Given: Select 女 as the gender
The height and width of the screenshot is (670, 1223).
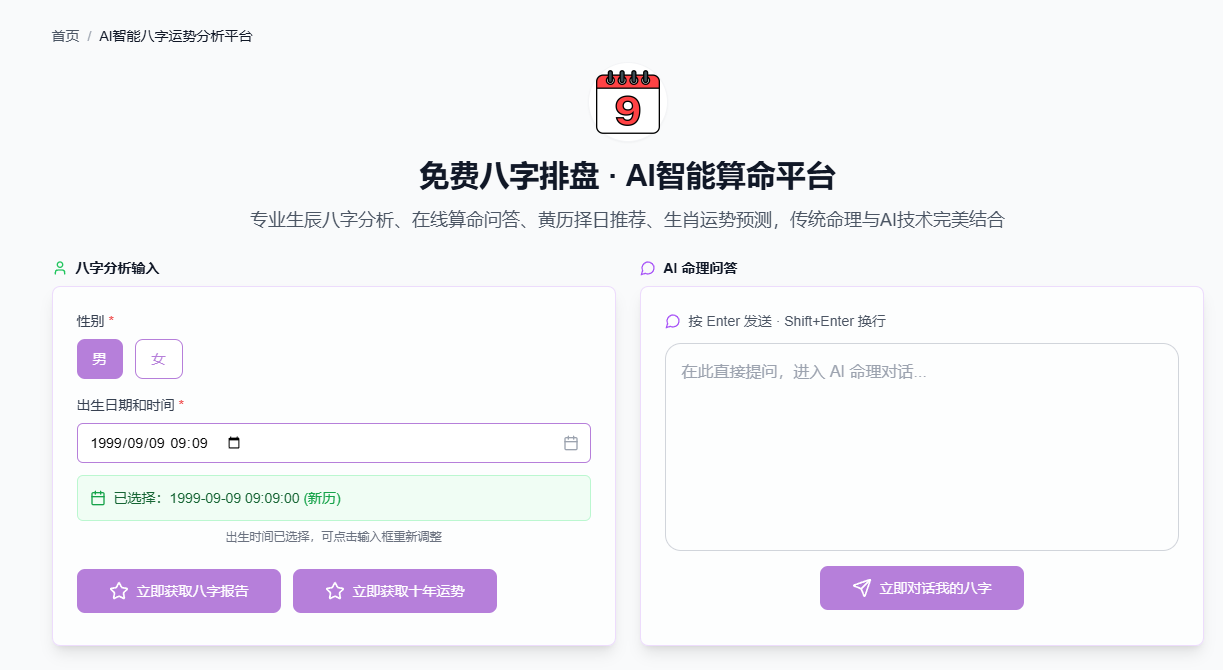Looking at the screenshot, I should click(x=159, y=359).
